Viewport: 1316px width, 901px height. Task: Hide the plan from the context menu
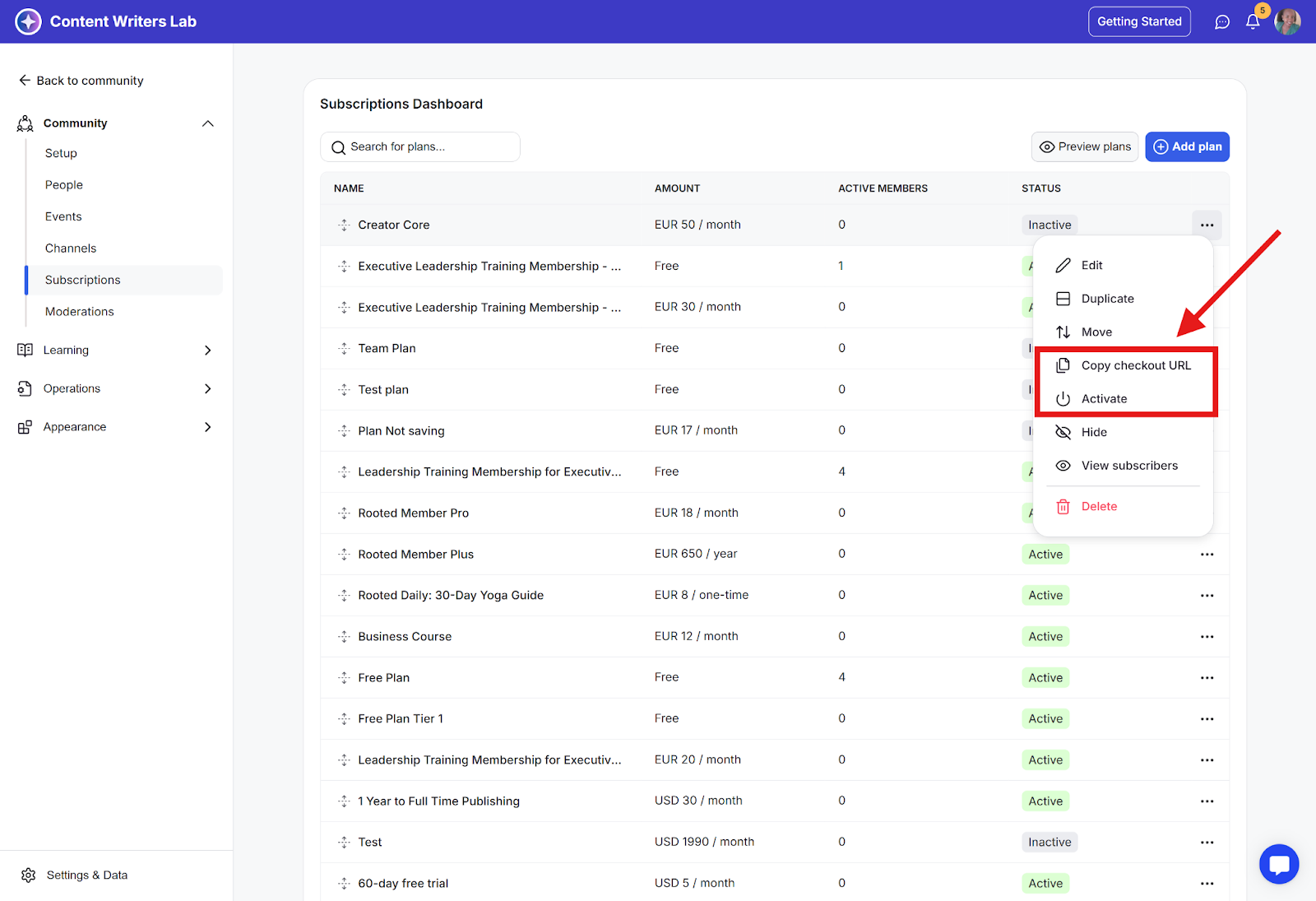pos(1093,433)
